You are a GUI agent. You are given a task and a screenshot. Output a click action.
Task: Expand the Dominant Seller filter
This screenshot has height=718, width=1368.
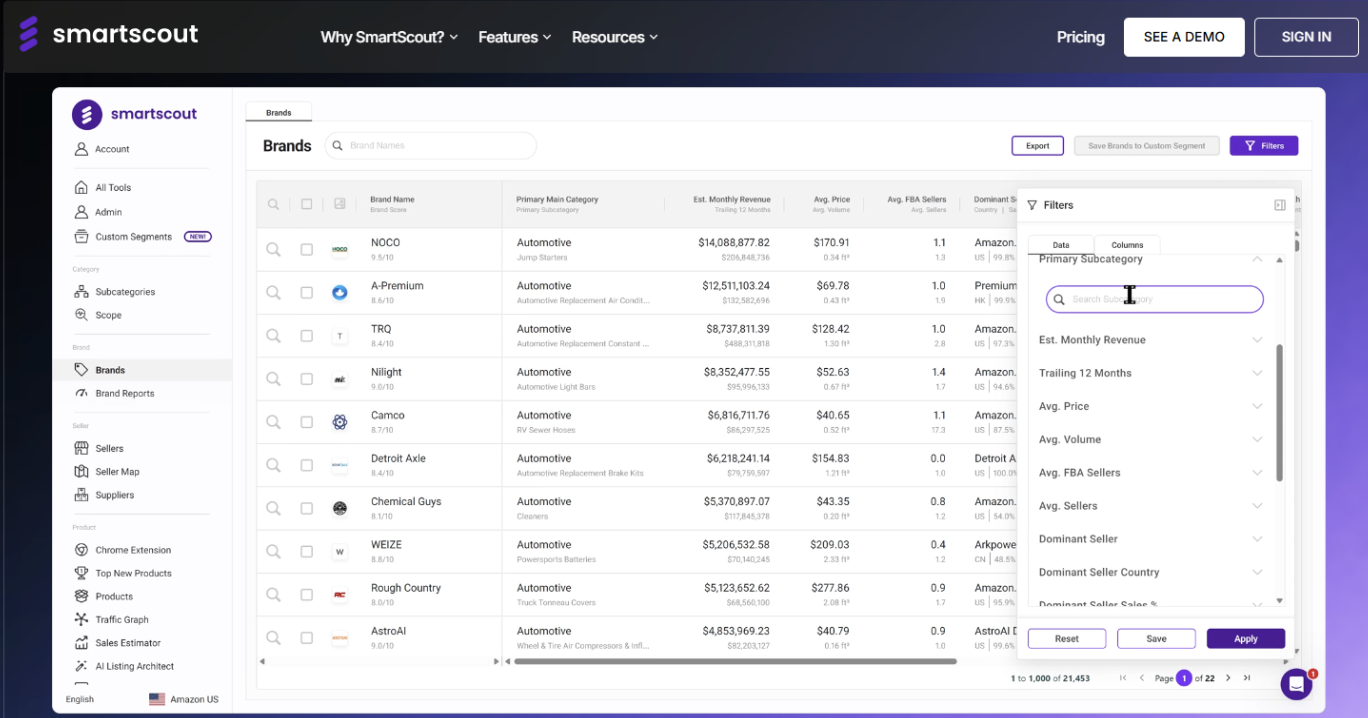pos(1257,538)
